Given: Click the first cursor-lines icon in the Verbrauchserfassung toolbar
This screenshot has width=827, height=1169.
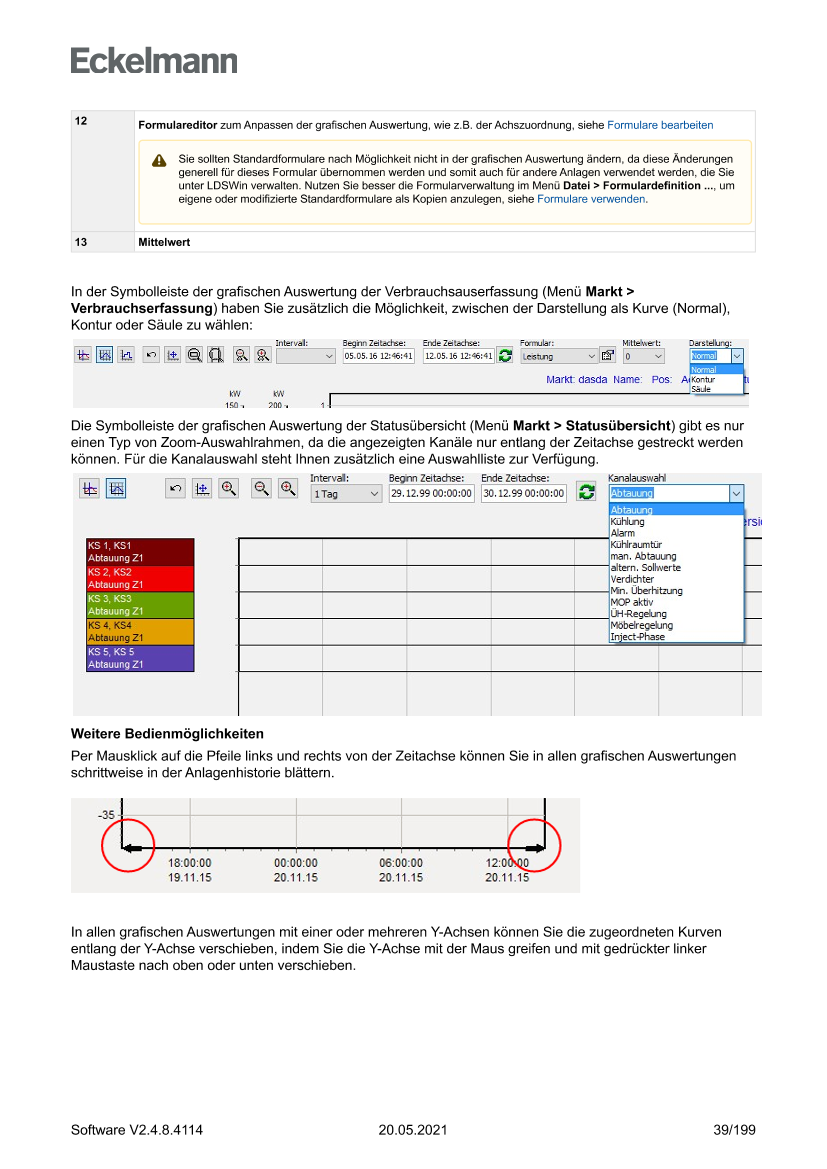Looking at the screenshot, I should [83, 355].
